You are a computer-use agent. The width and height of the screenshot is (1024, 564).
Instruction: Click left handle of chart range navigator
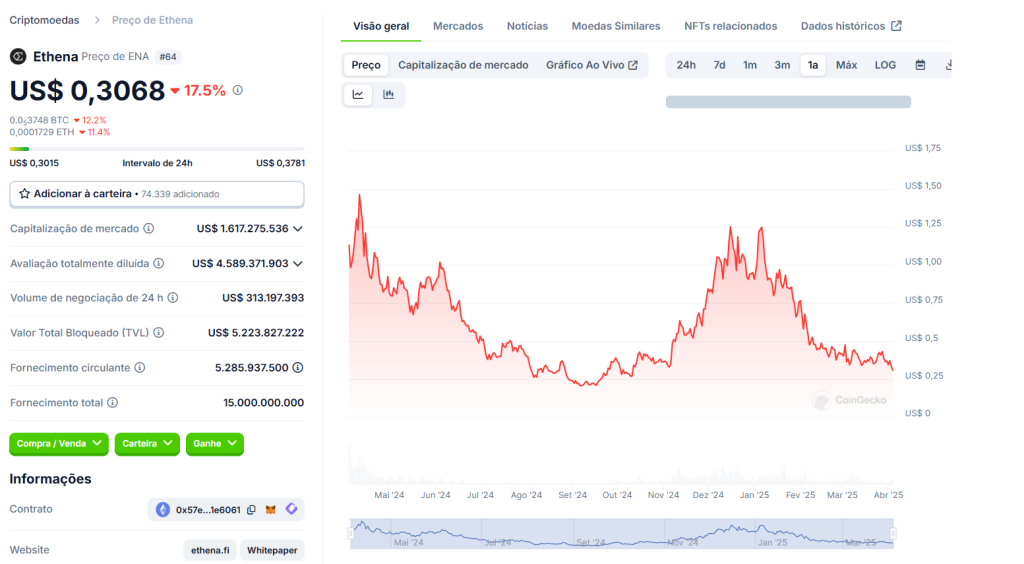point(351,533)
